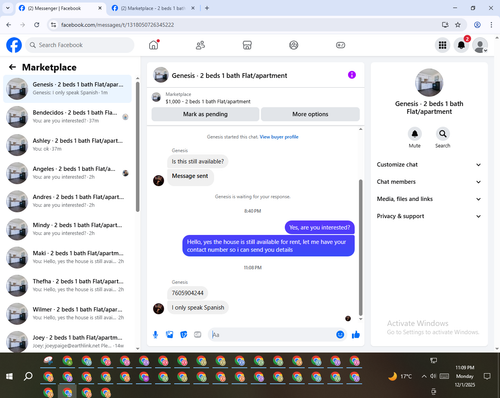
Task: Open the tab search dropdown arrow
Action: coord(8,8)
